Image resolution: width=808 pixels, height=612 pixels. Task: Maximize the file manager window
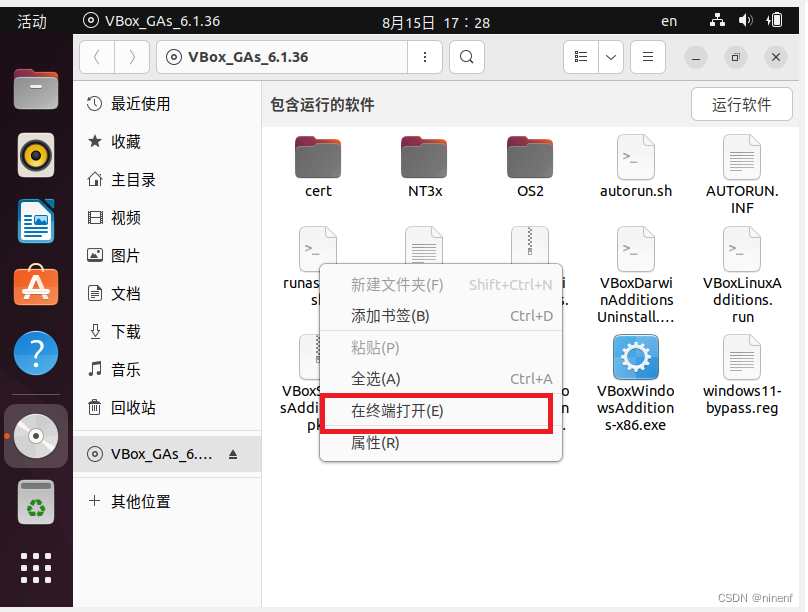[x=735, y=57]
